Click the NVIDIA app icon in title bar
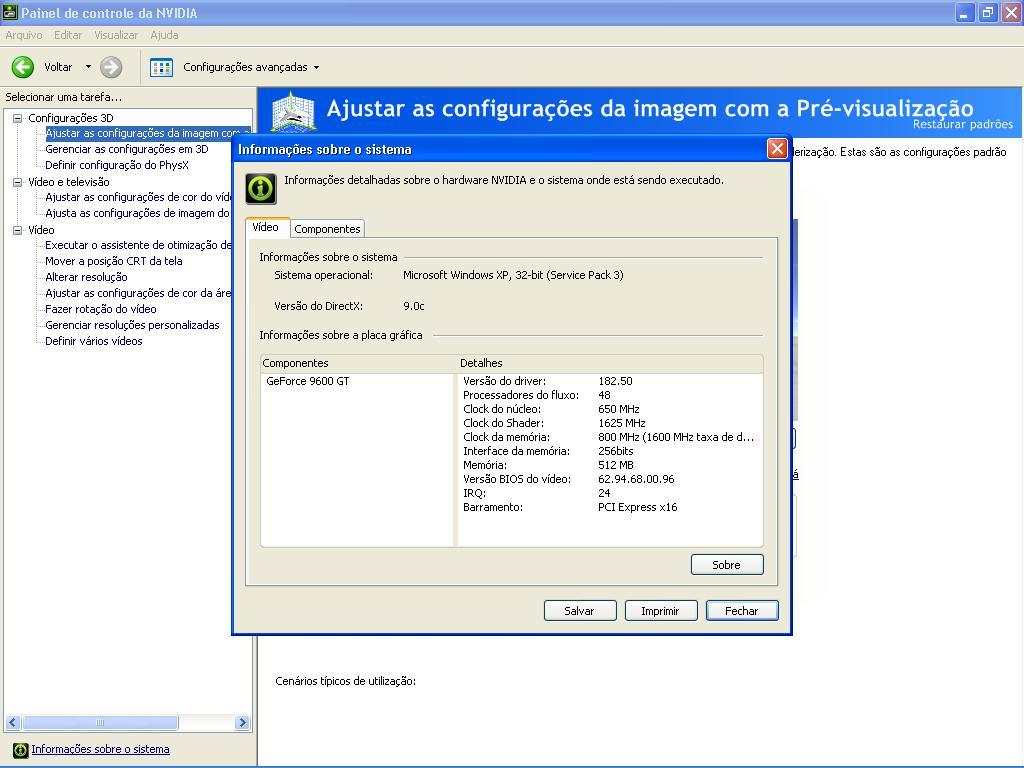This screenshot has height=768, width=1024. click(10, 12)
